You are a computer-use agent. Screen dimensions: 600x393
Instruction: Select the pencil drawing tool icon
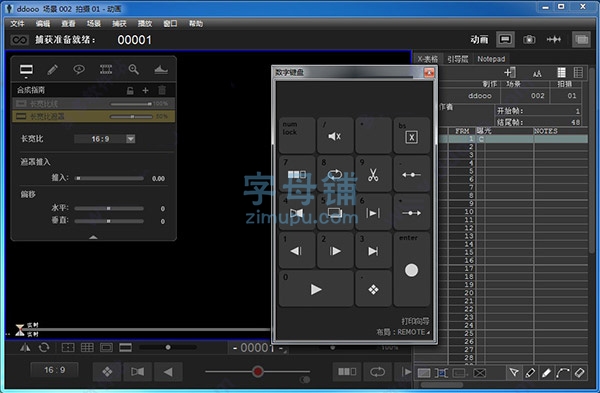(x=52, y=70)
